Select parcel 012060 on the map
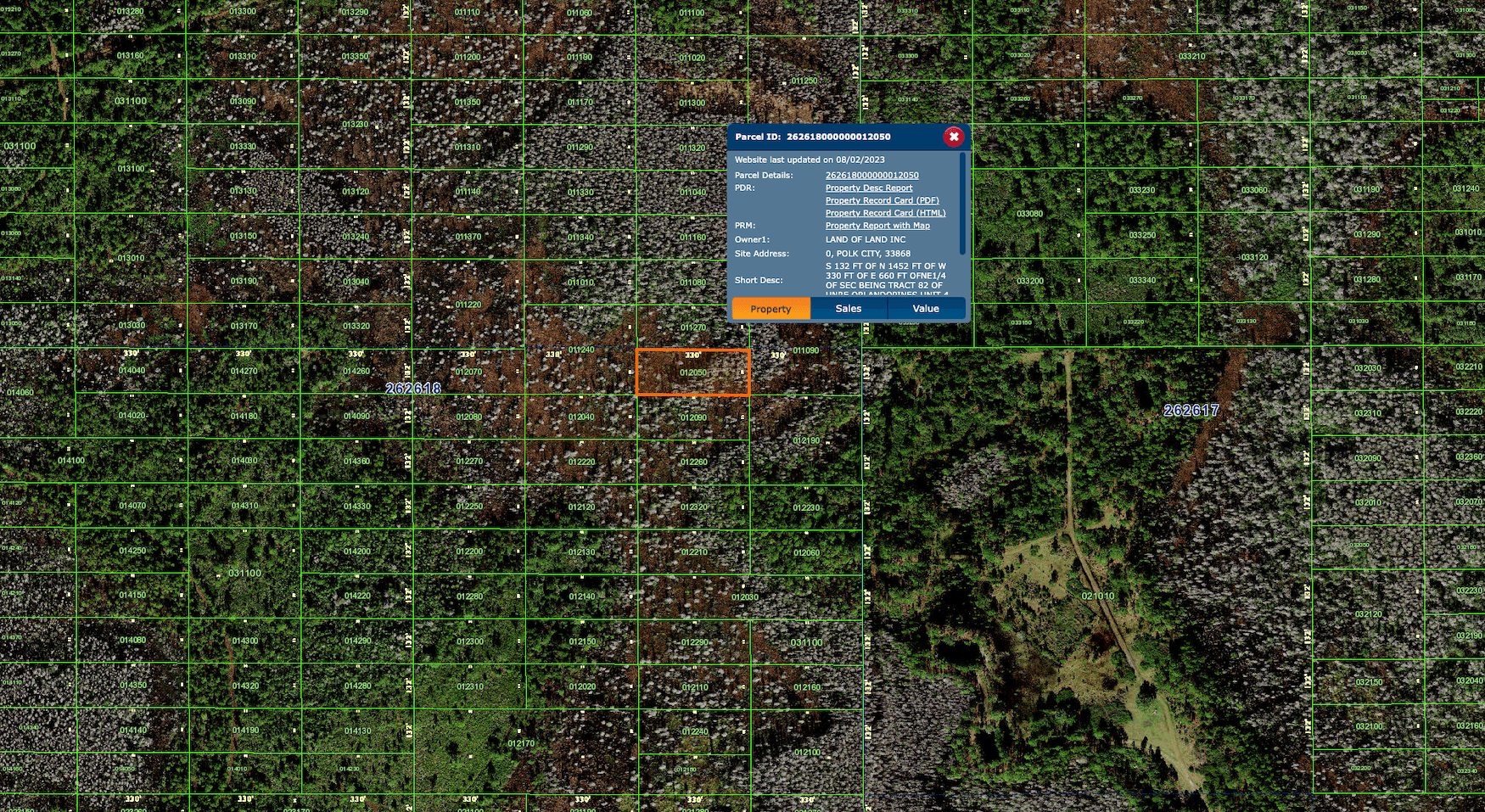The image size is (1485, 812). point(806,552)
